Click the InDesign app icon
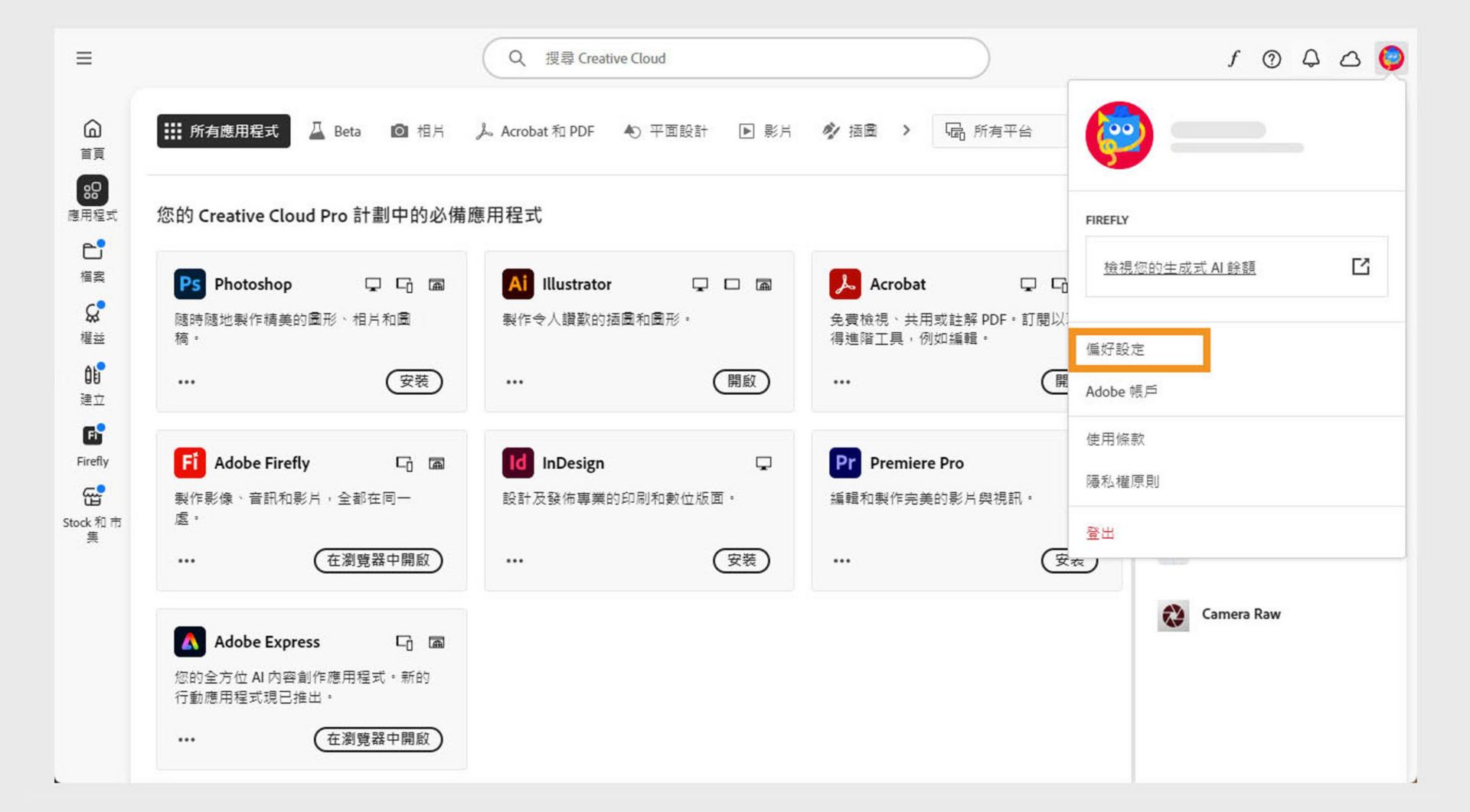 tap(518, 463)
